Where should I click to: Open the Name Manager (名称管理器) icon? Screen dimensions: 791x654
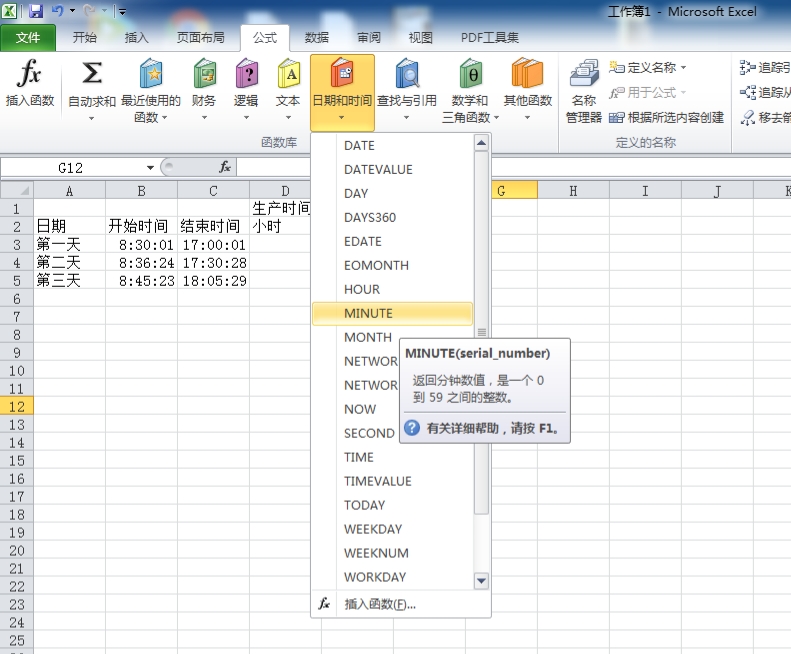coord(584,75)
